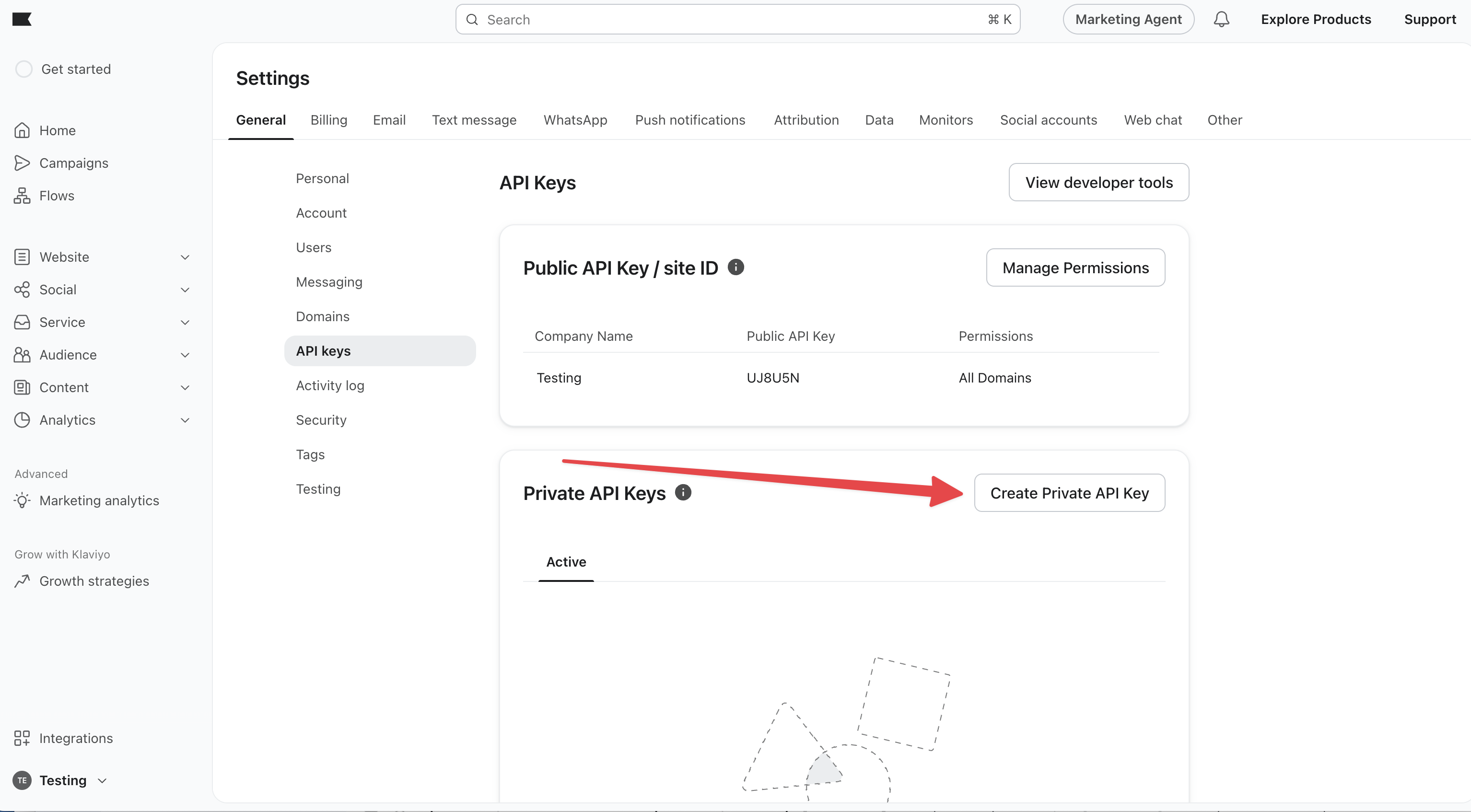The image size is (1471, 812).
Task: Expand the Website menu chevron
Action: pyautogui.click(x=185, y=257)
